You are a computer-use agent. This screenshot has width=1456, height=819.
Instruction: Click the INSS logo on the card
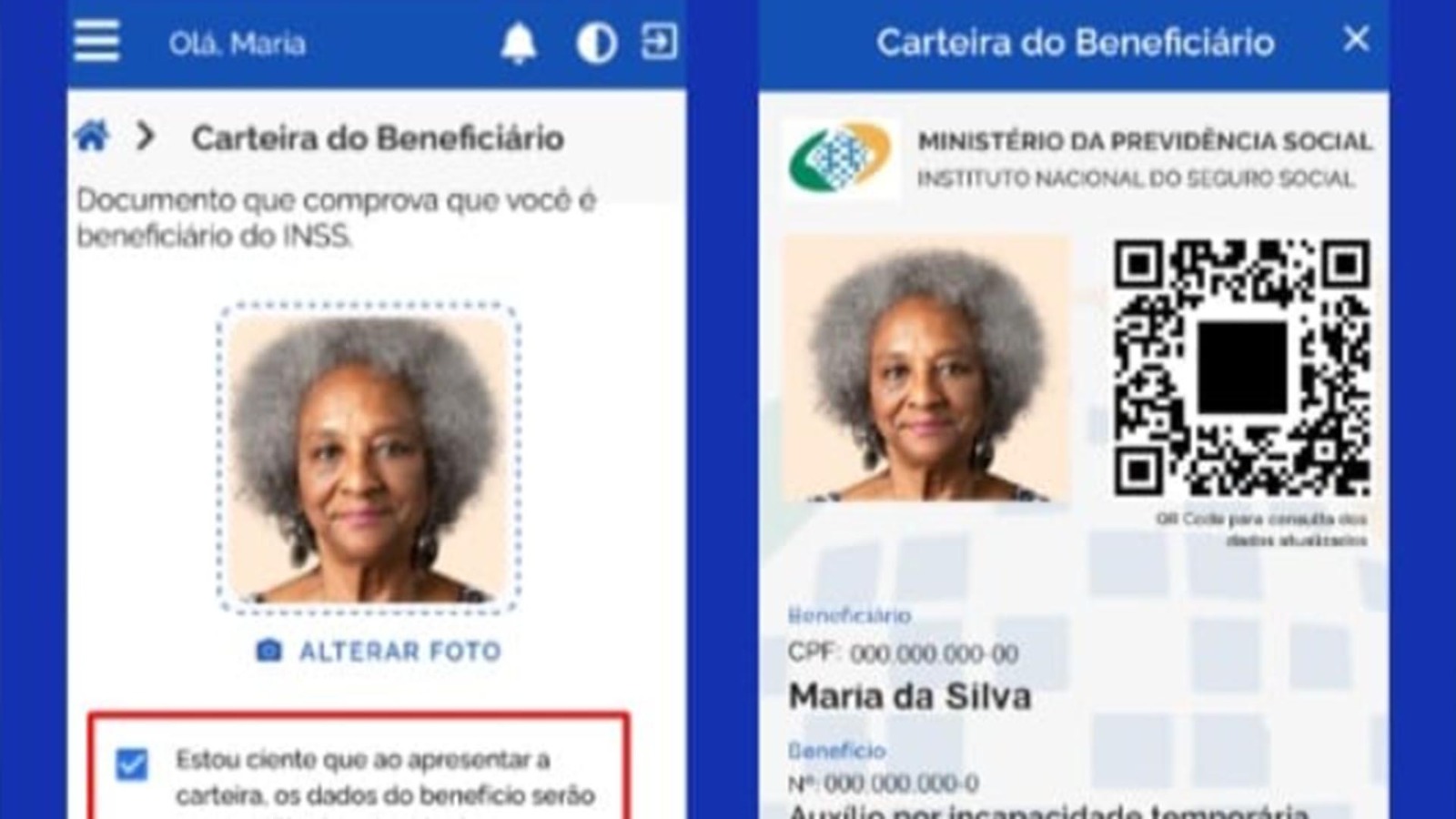[x=840, y=157]
